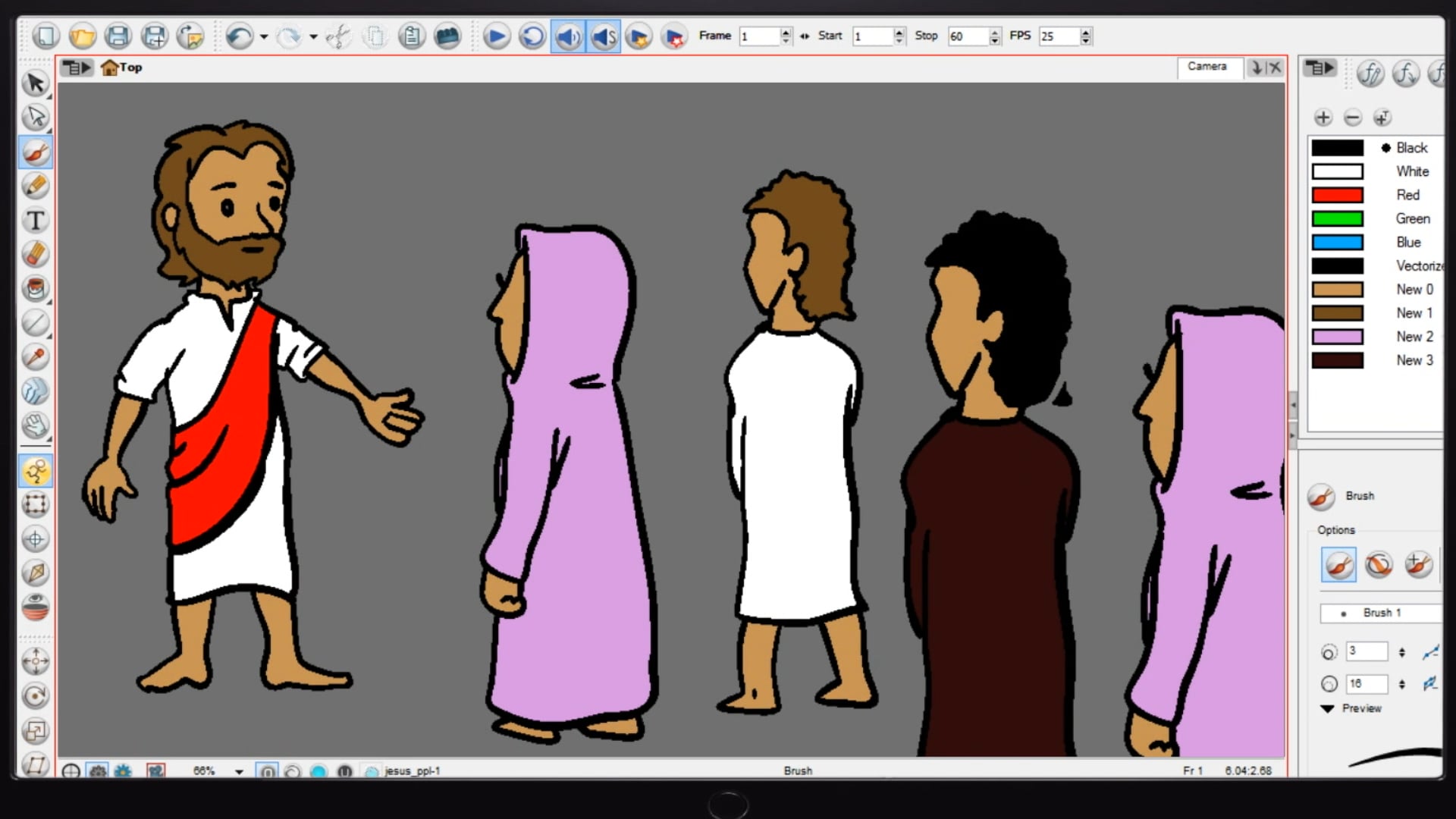The height and width of the screenshot is (819, 1456).
Task: Select the Red color swatch
Action: click(1337, 195)
